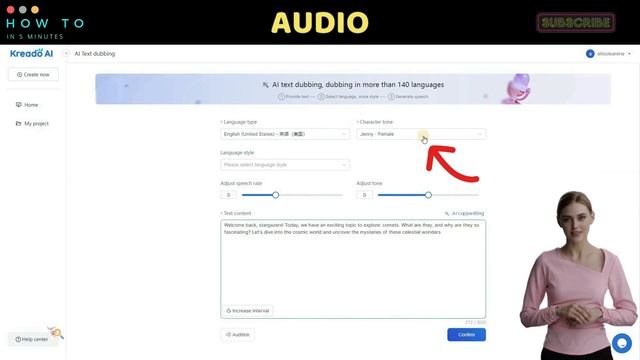
Task: Open the Home menu item
Action: pyautogui.click(x=27, y=105)
